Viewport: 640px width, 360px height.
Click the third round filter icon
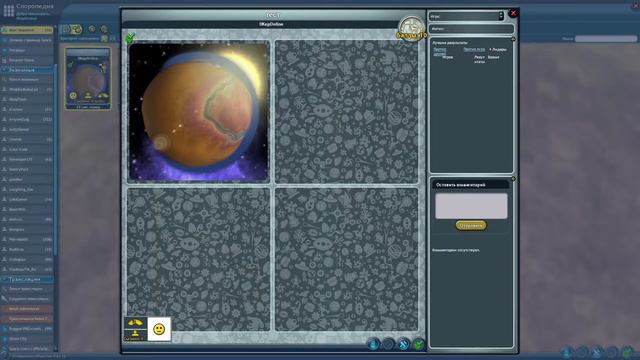(92, 29)
